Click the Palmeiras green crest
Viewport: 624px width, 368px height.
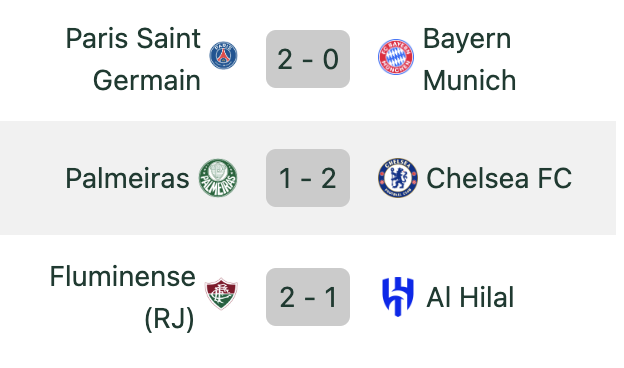(x=218, y=178)
